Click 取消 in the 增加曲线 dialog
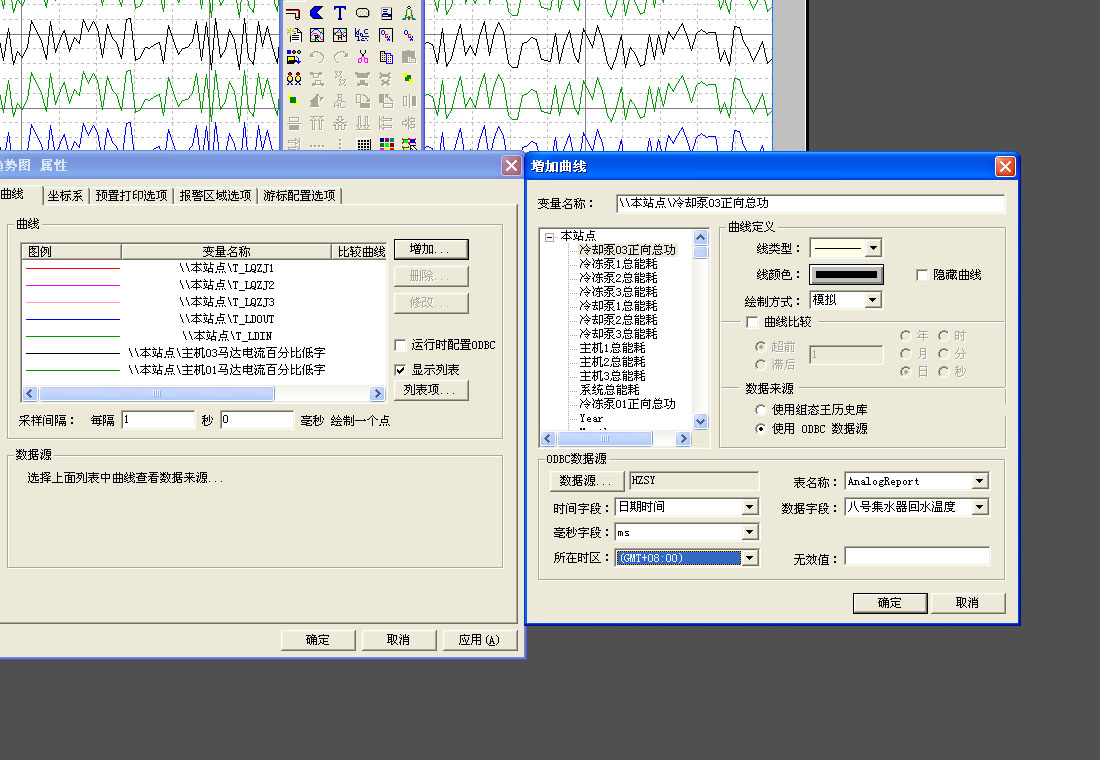This screenshot has width=1100, height=760. [967, 603]
